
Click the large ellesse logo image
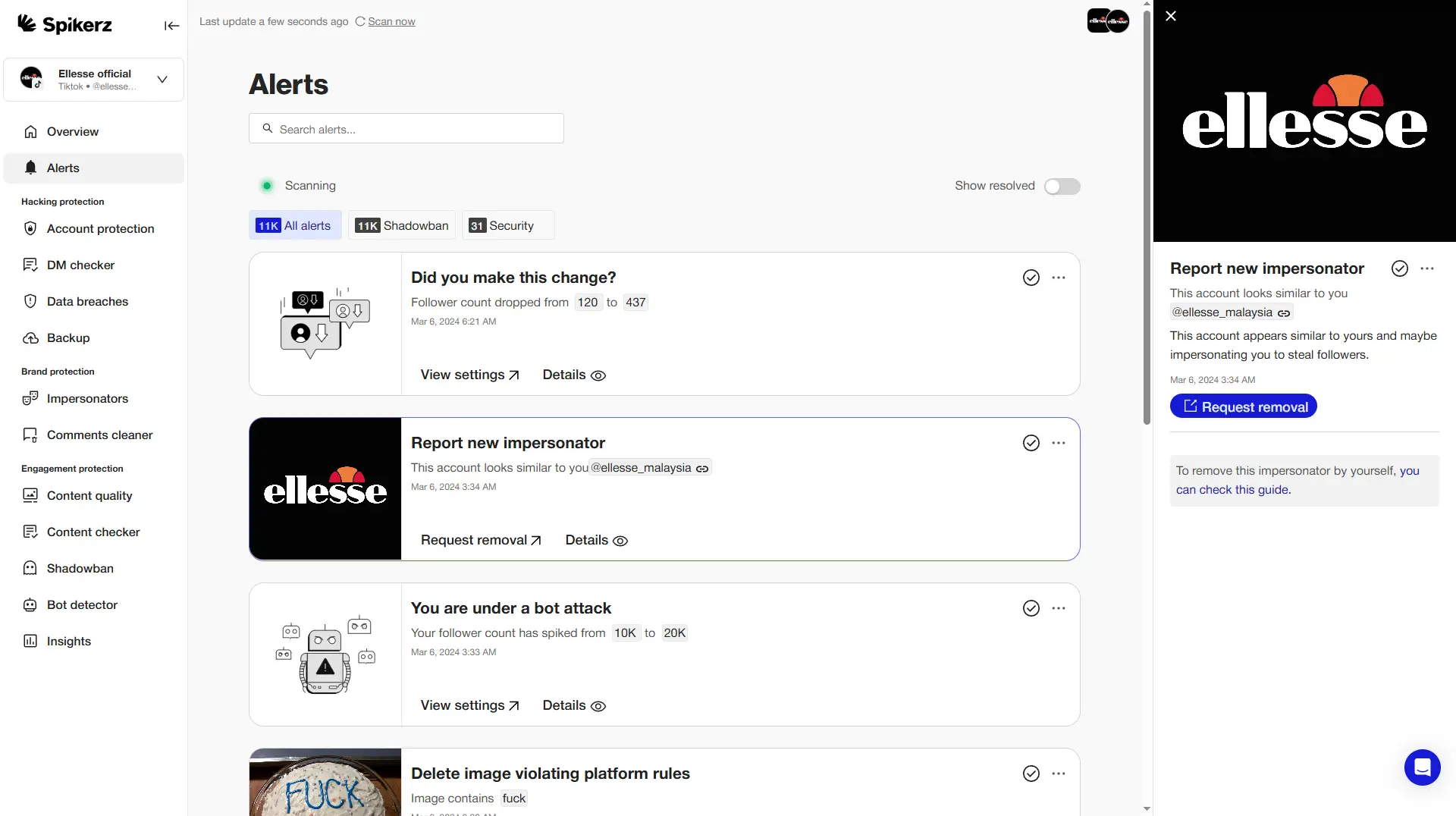click(x=1304, y=121)
